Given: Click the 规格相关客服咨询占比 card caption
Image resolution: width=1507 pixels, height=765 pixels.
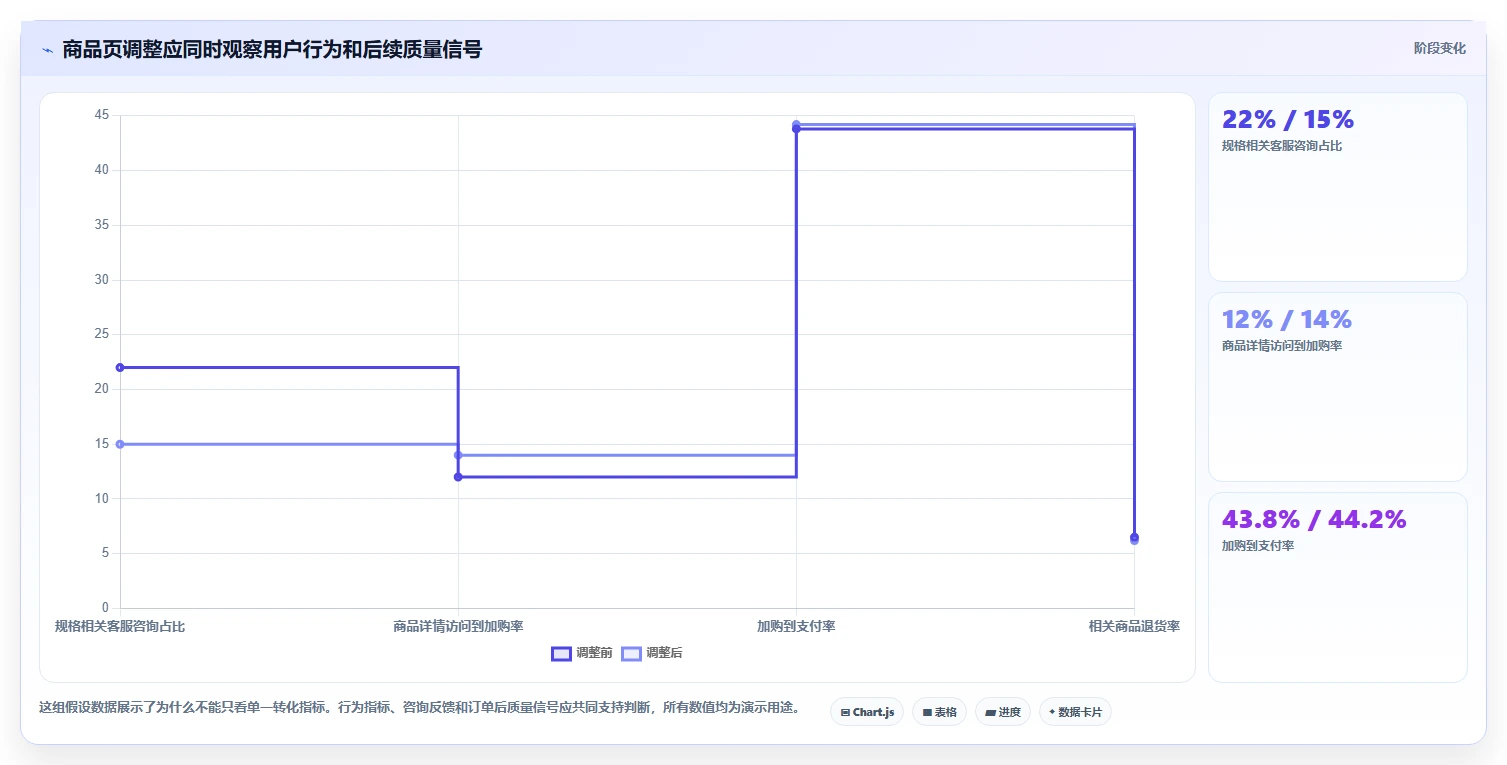Looking at the screenshot, I should (x=1282, y=146).
